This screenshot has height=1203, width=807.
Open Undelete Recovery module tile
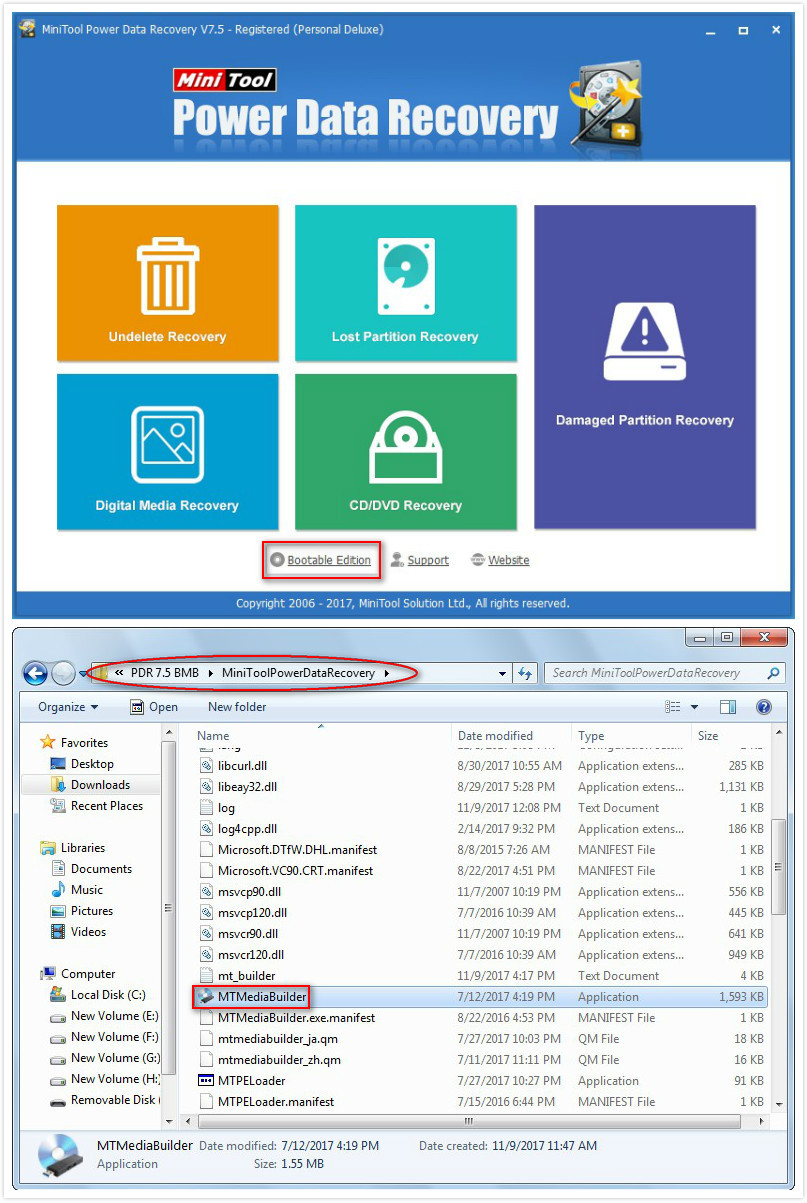[167, 283]
